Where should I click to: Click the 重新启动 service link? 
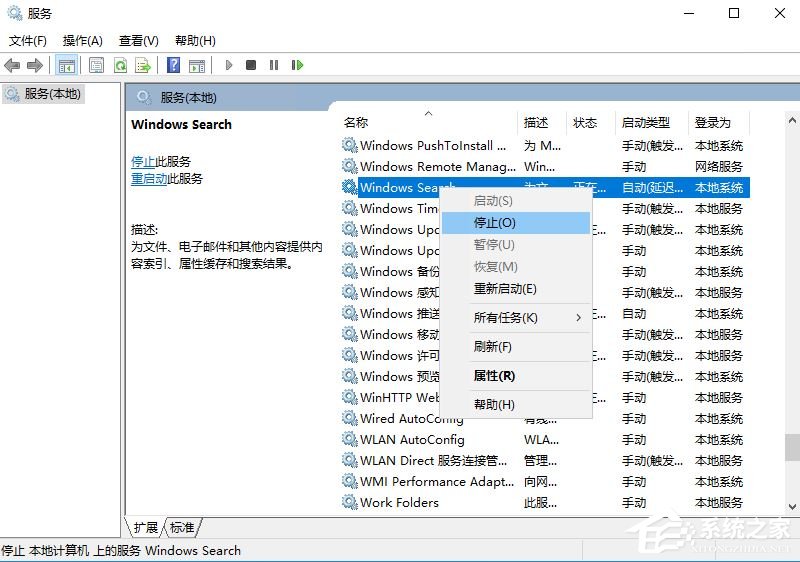point(149,179)
